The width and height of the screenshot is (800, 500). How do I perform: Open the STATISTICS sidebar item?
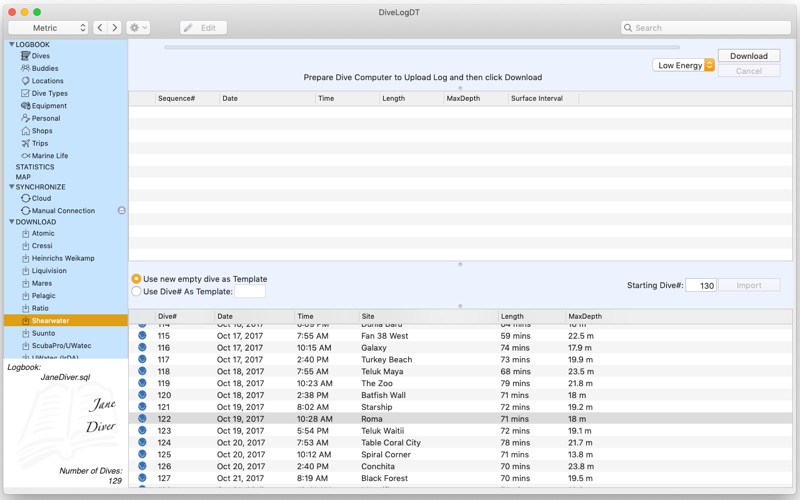pyautogui.click(x=35, y=167)
